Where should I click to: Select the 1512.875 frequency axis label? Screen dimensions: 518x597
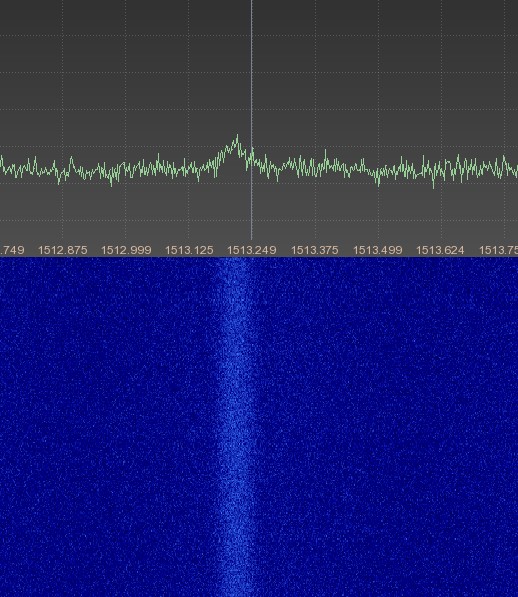point(63,250)
